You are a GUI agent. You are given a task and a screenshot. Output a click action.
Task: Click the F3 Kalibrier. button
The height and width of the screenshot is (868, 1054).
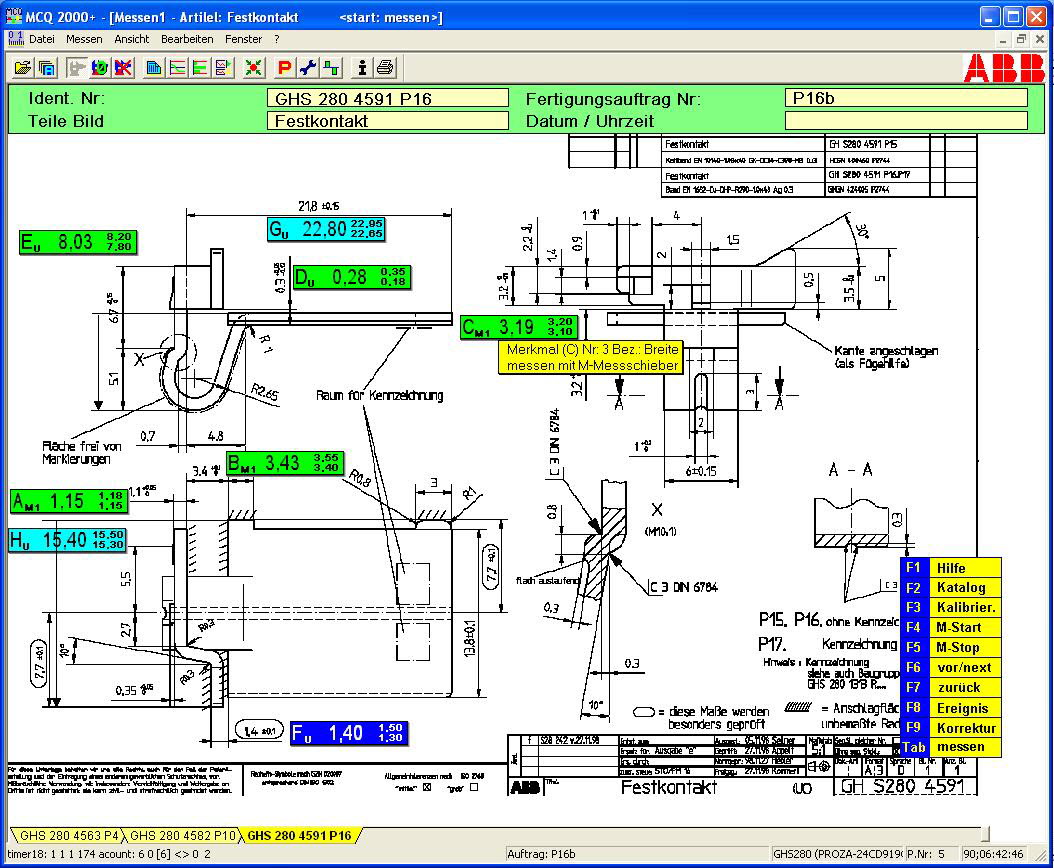point(950,607)
